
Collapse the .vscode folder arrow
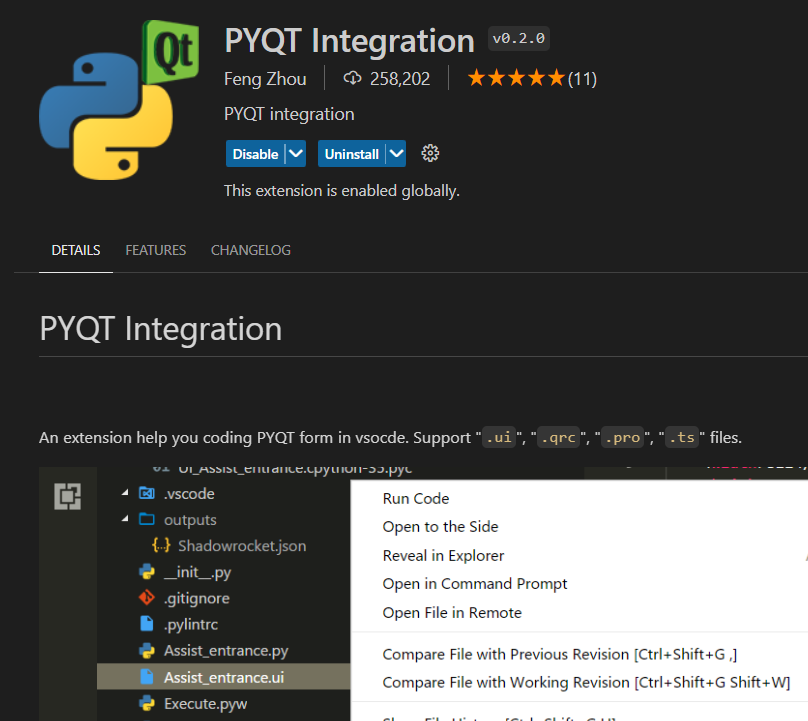pos(125,493)
